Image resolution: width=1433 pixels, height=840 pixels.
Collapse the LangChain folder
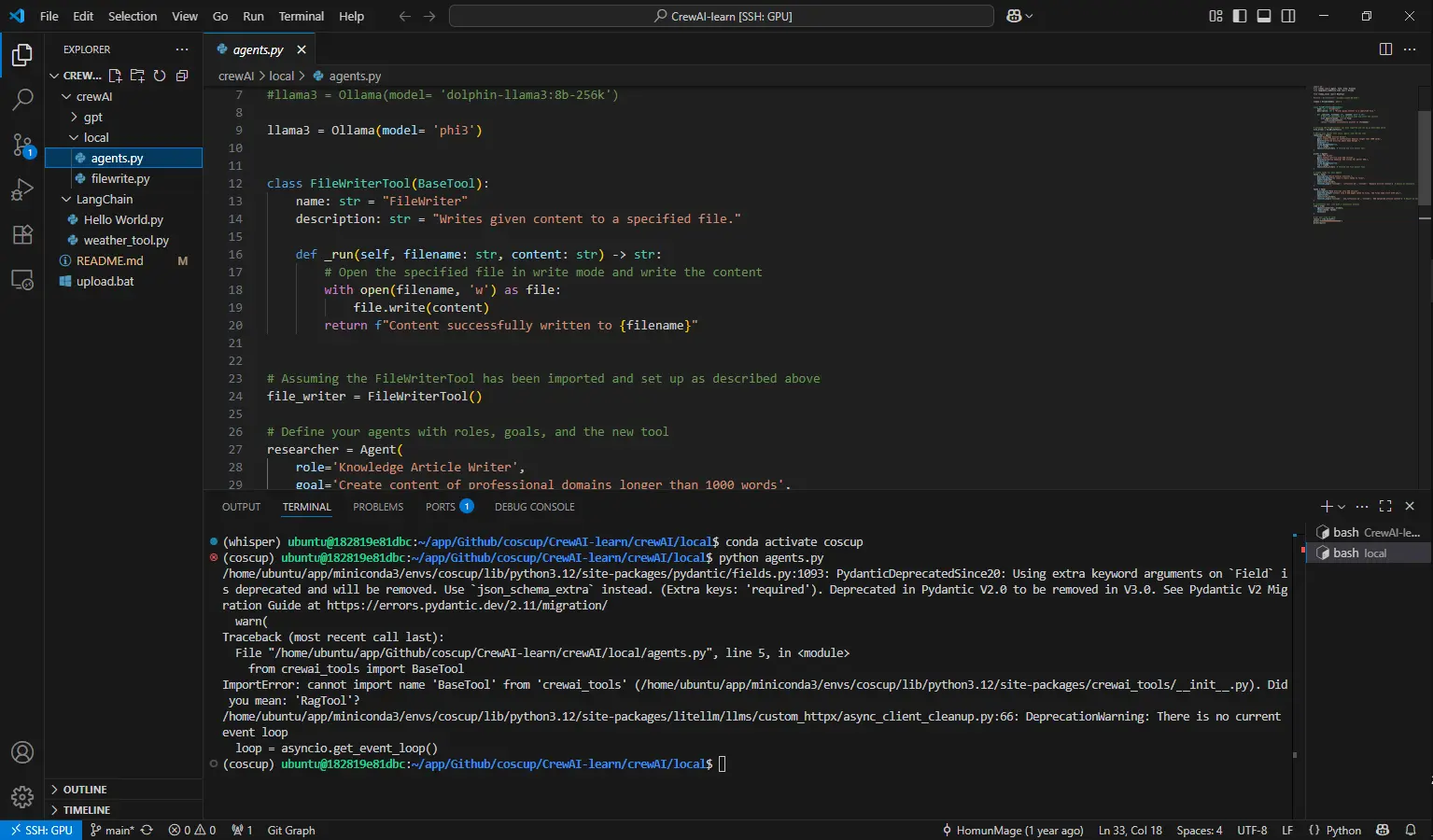(x=104, y=199)
